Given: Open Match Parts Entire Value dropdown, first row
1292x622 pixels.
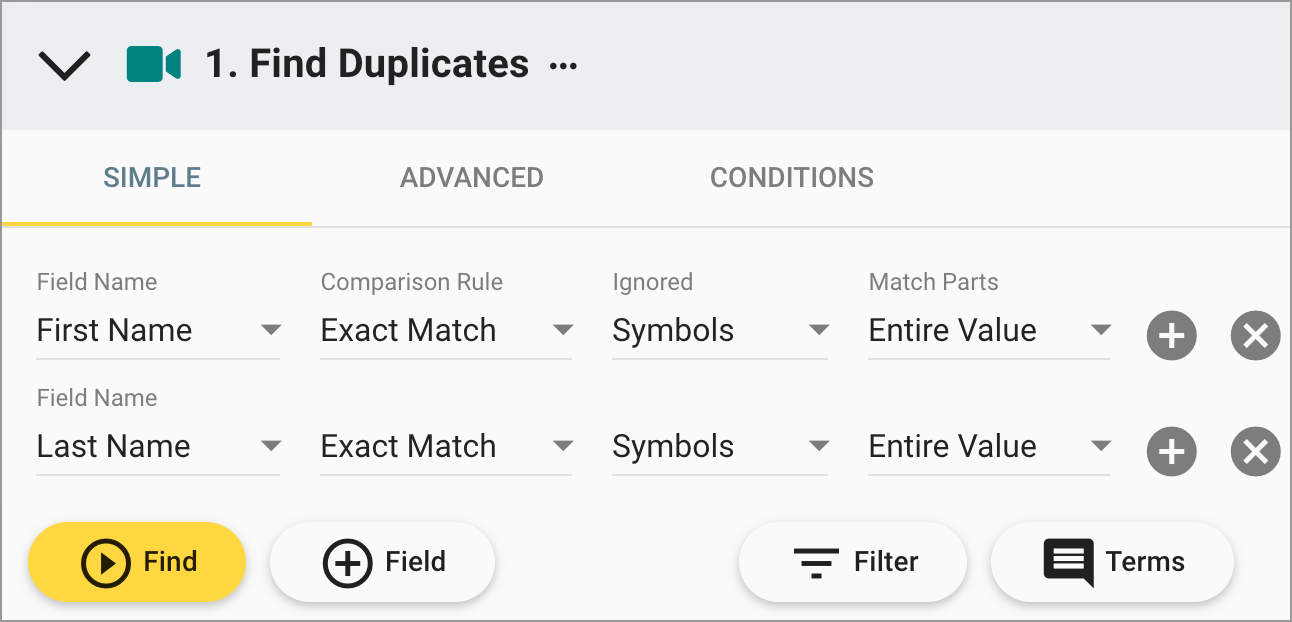Looking at the screenshot, I should point(989,331).
